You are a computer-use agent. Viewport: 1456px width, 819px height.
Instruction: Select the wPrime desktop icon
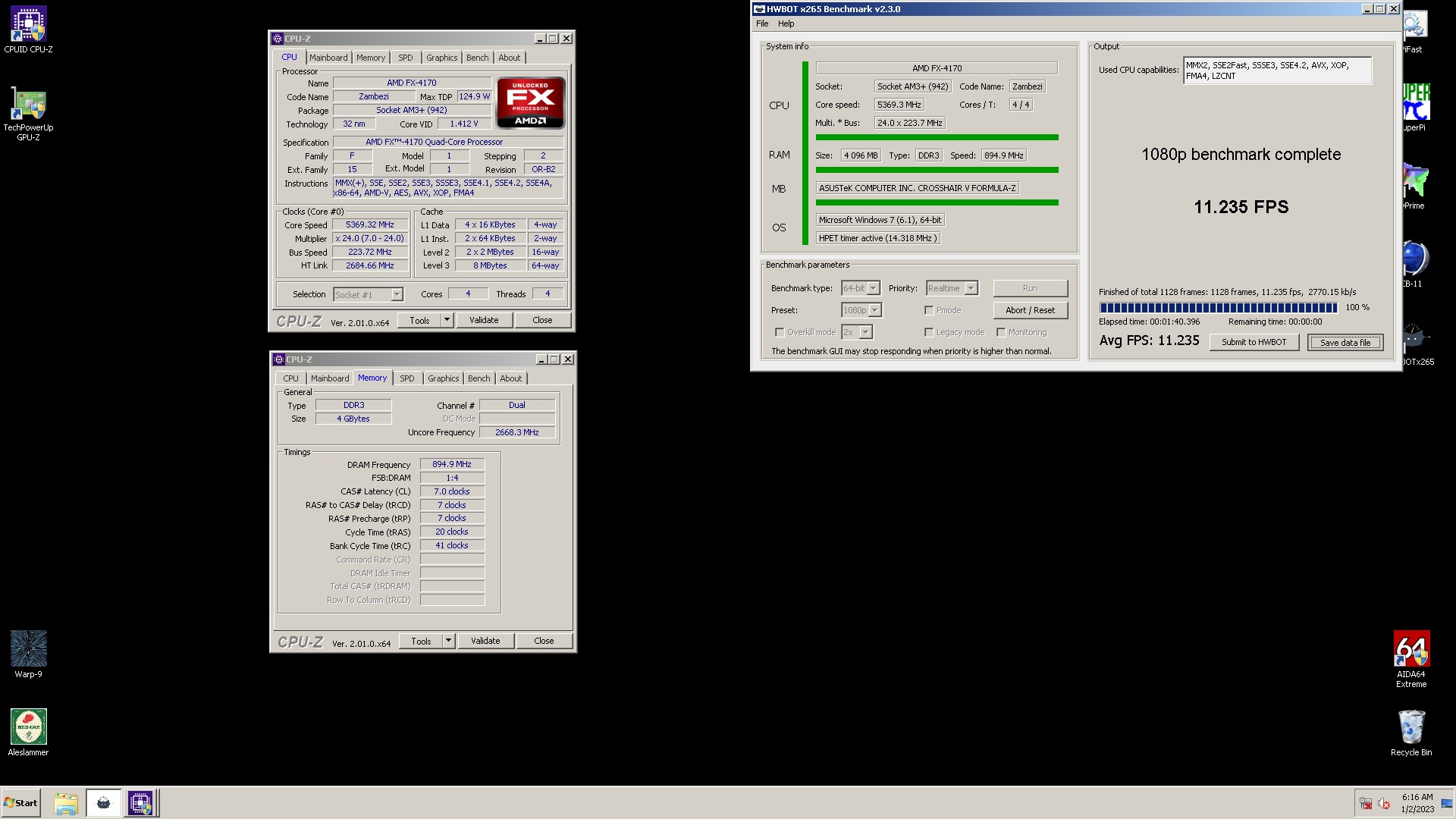tap(1415, 185)
